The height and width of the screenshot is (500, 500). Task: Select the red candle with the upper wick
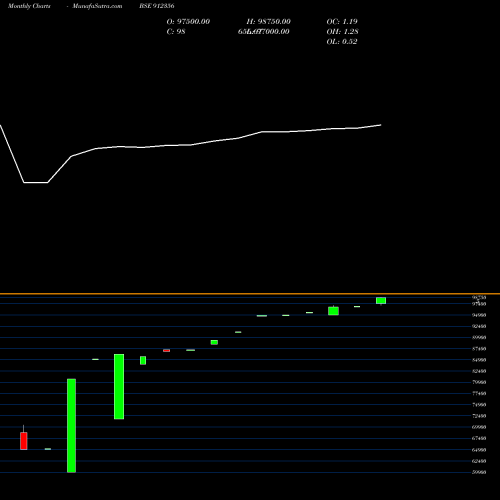coord(24,441)
